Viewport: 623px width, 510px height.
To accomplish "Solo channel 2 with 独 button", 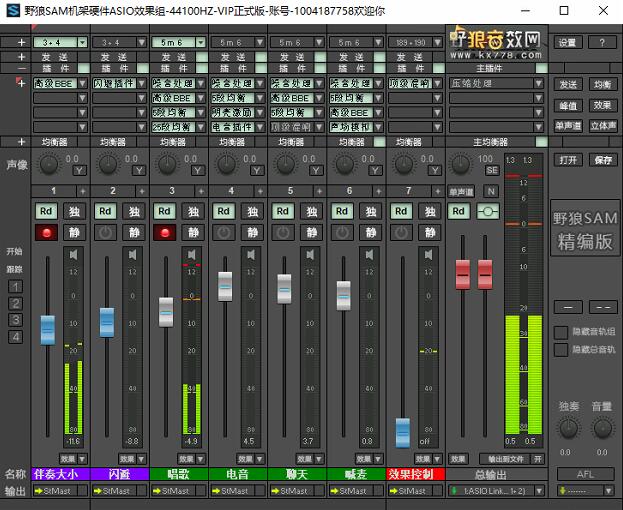I will (x=133, y=211).
